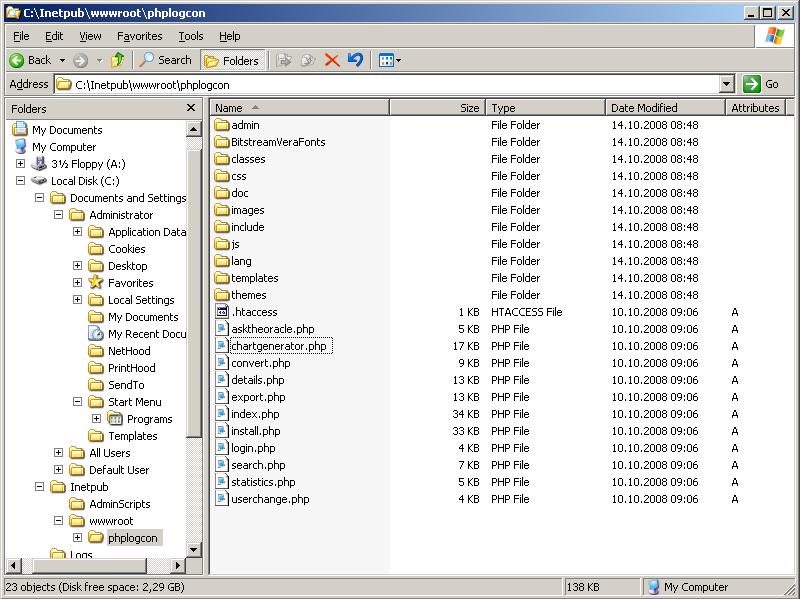Open the Address bar dropdown arrow

coord(727,84)
